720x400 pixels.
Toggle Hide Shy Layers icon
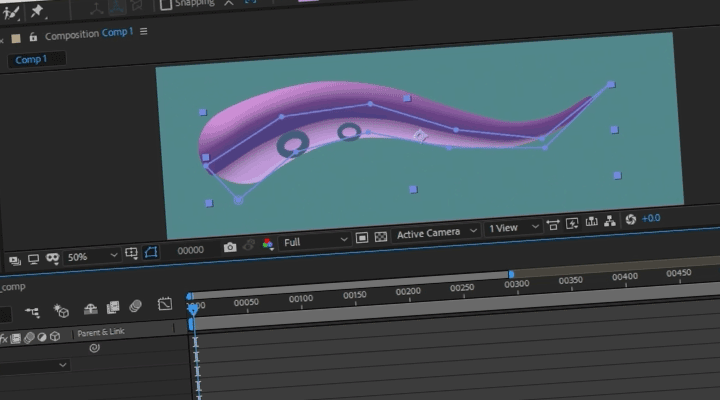[90, 309]
